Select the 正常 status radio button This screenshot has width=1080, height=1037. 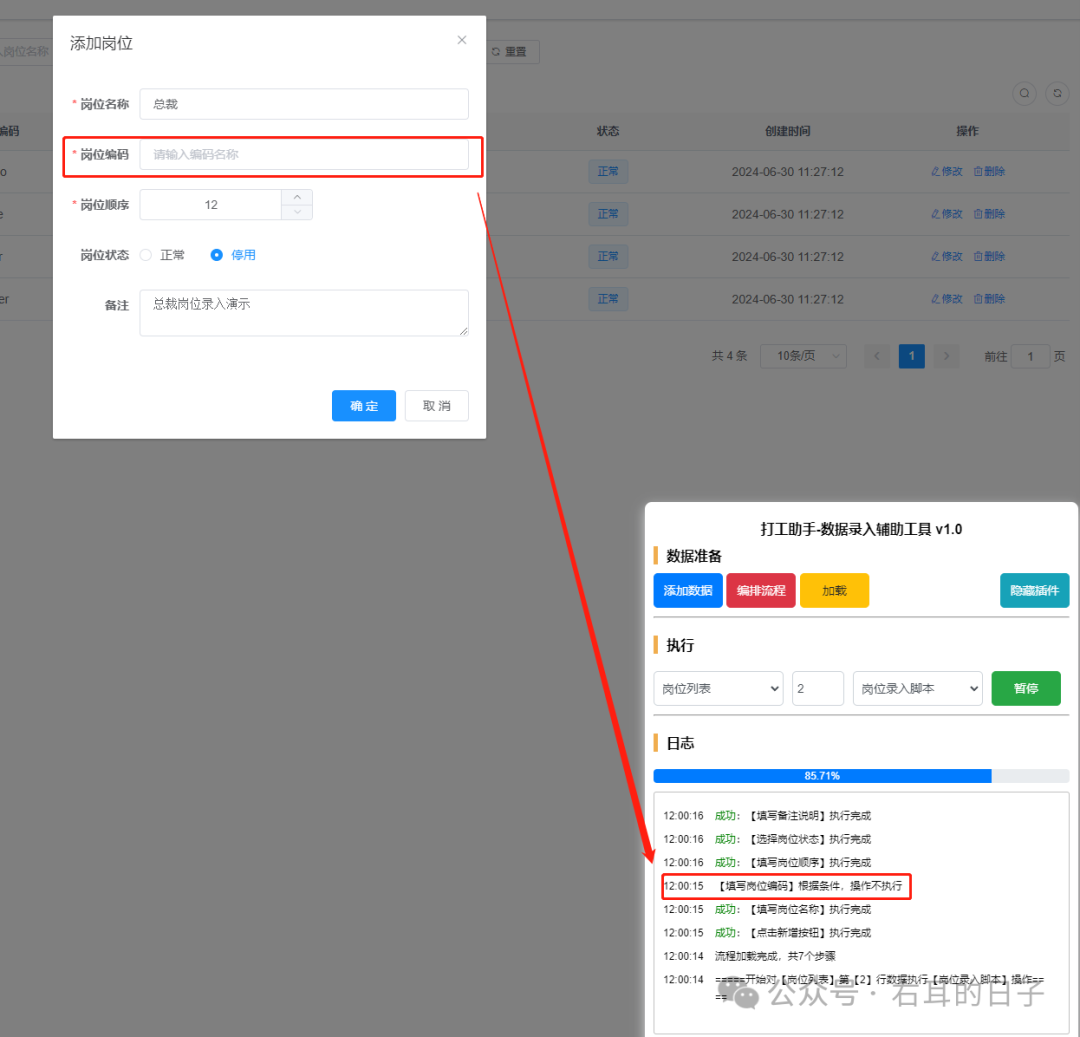pos(146,255)
